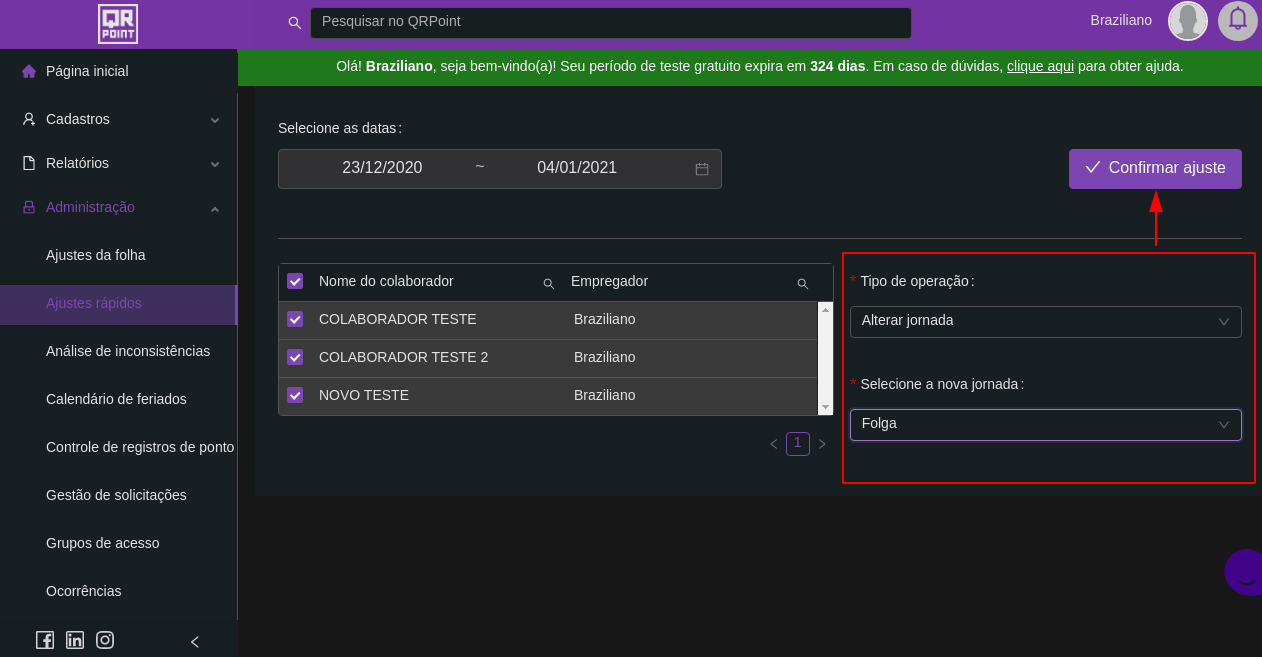
Task: Click the QRPoint logo
Action: click(118, 24)
